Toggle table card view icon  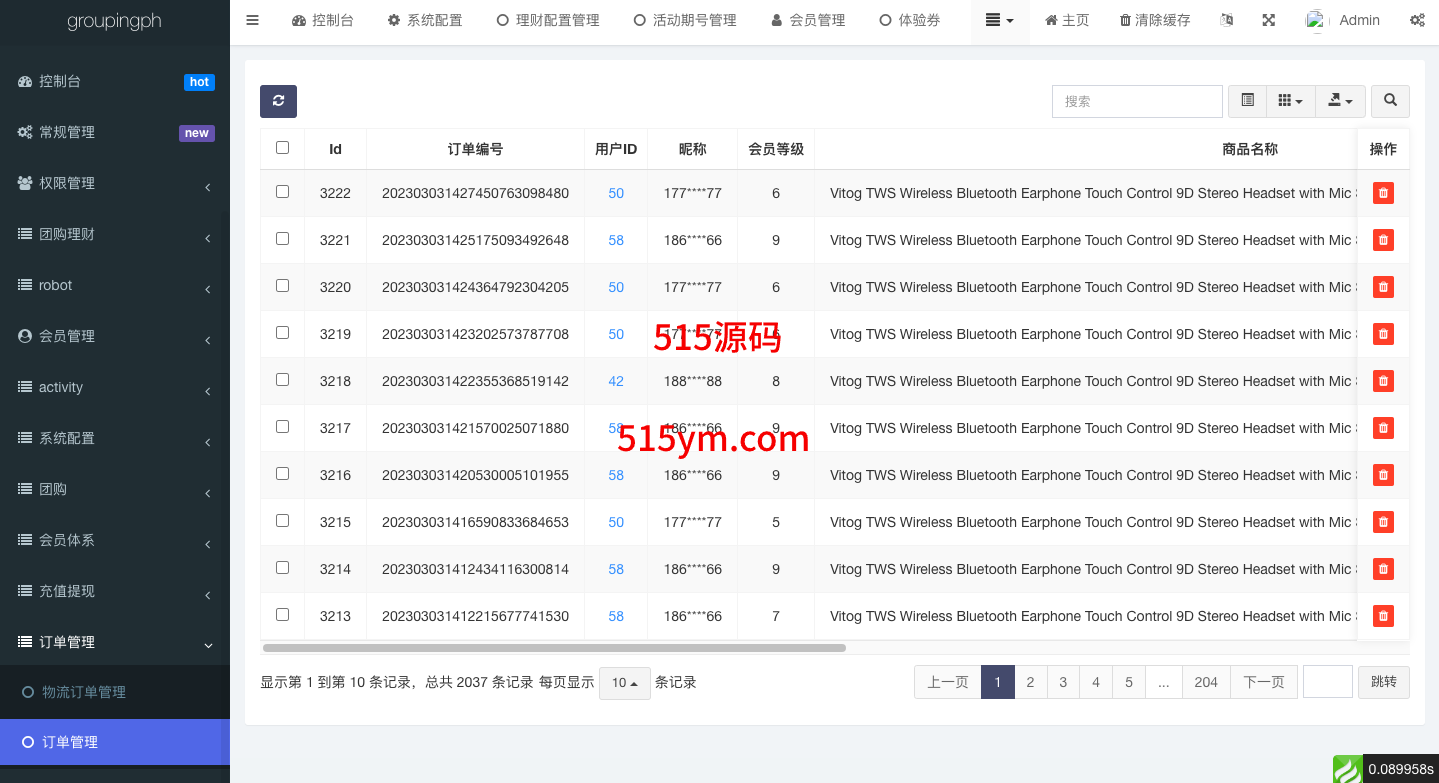coord(1247,101)
